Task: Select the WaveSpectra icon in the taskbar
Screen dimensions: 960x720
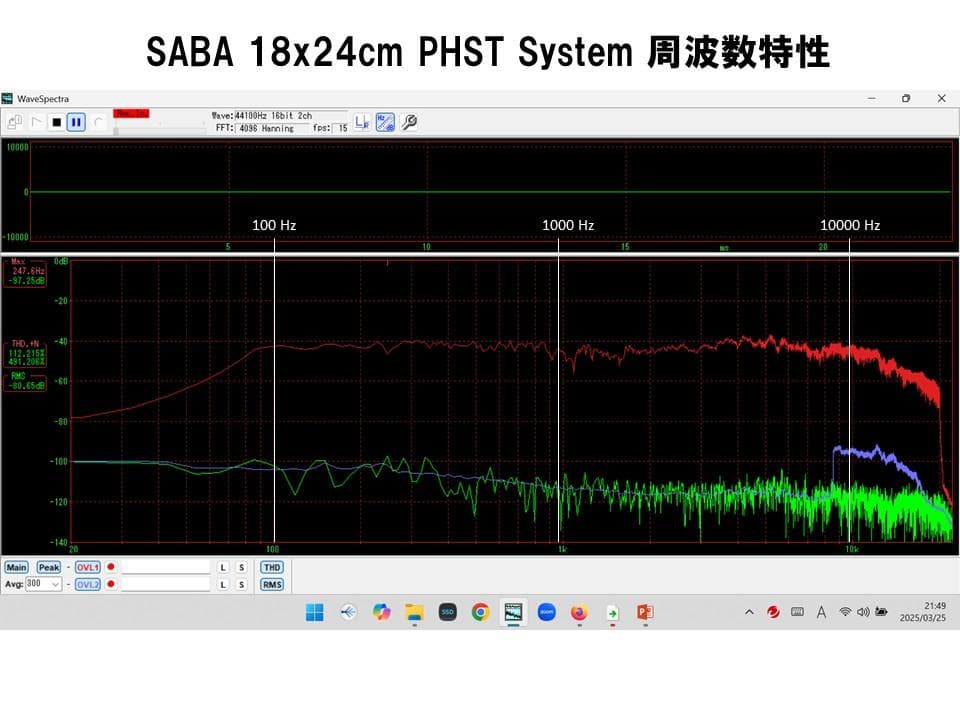Action: tap(512, 611)
